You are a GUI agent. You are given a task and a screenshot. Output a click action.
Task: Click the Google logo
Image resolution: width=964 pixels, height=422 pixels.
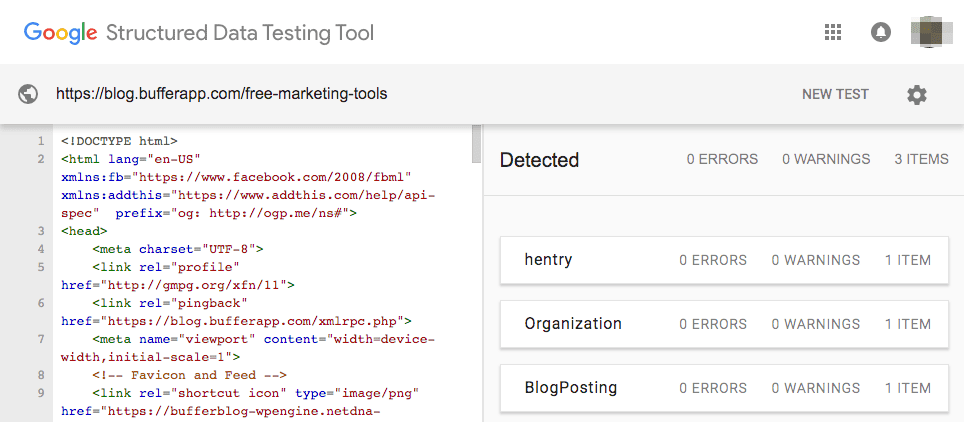point(60,33)
